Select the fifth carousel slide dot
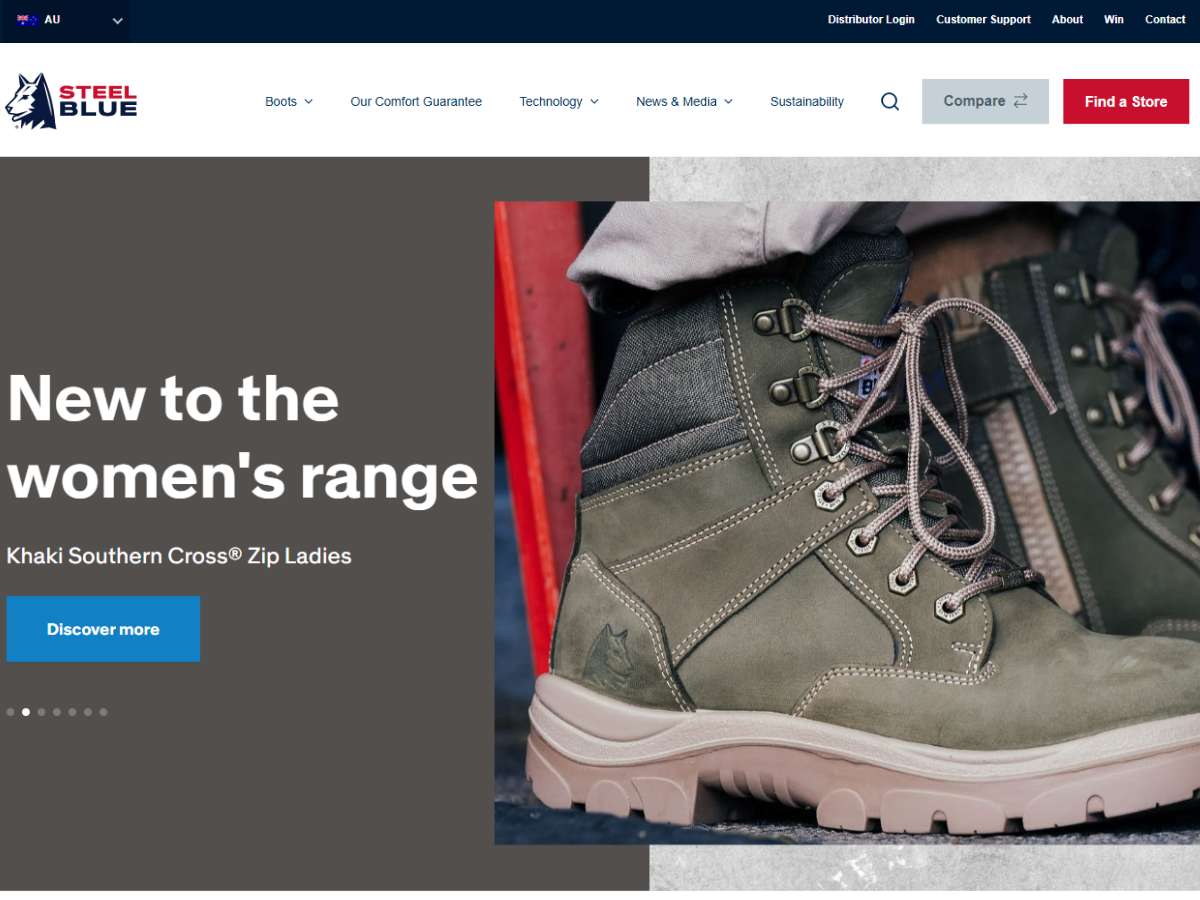Image resolution: width=1200 pixels, height=900 pixels. pos(72,712)
